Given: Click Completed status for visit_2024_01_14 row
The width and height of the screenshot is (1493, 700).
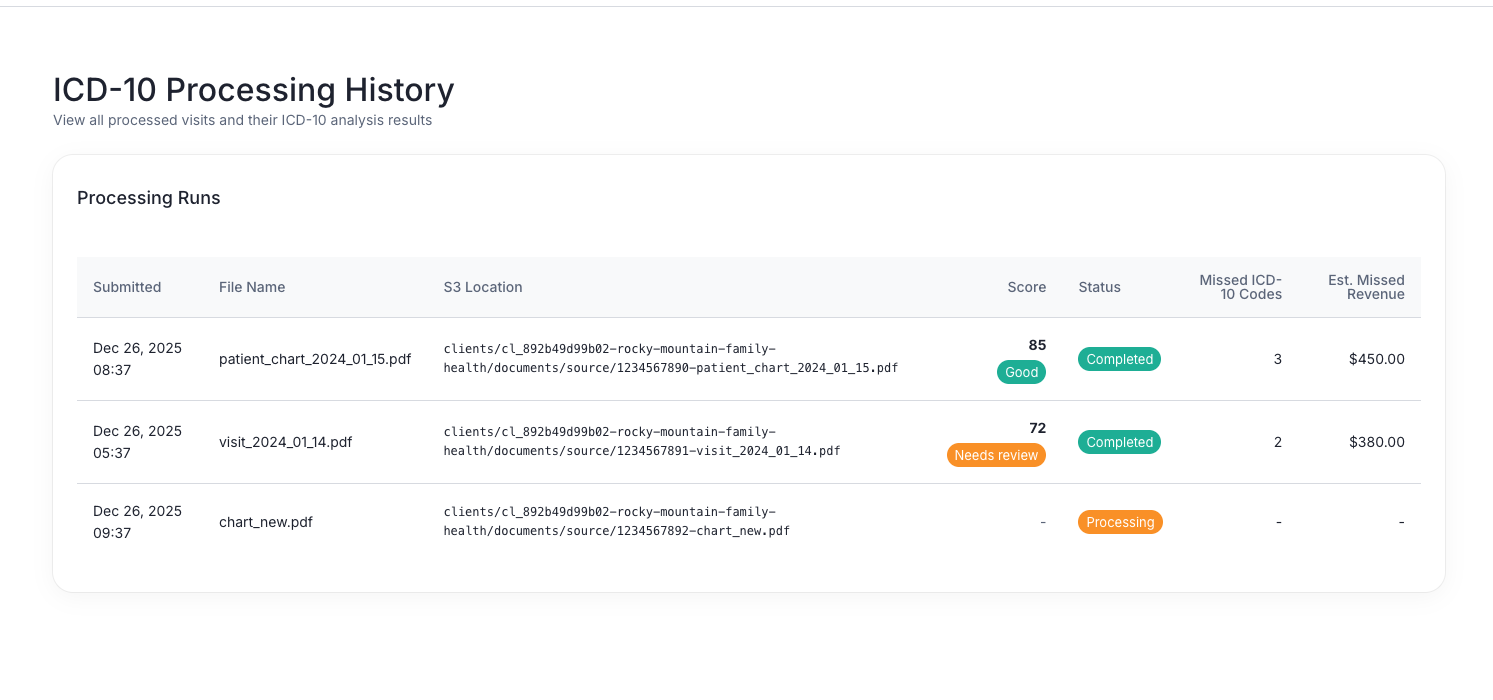Looking at the screenshot, I should click(x=1119, y=442).
